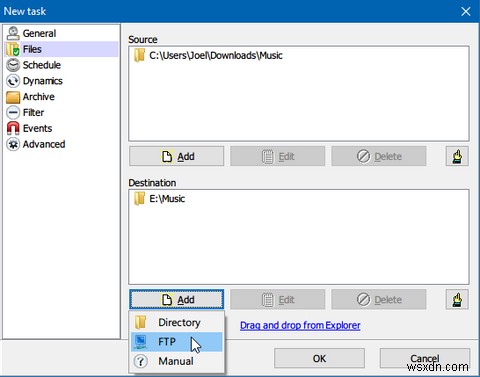Viewport: 480px width, 377px height.
Task: Click the Archive box icon
Action: tap(13, 97)
